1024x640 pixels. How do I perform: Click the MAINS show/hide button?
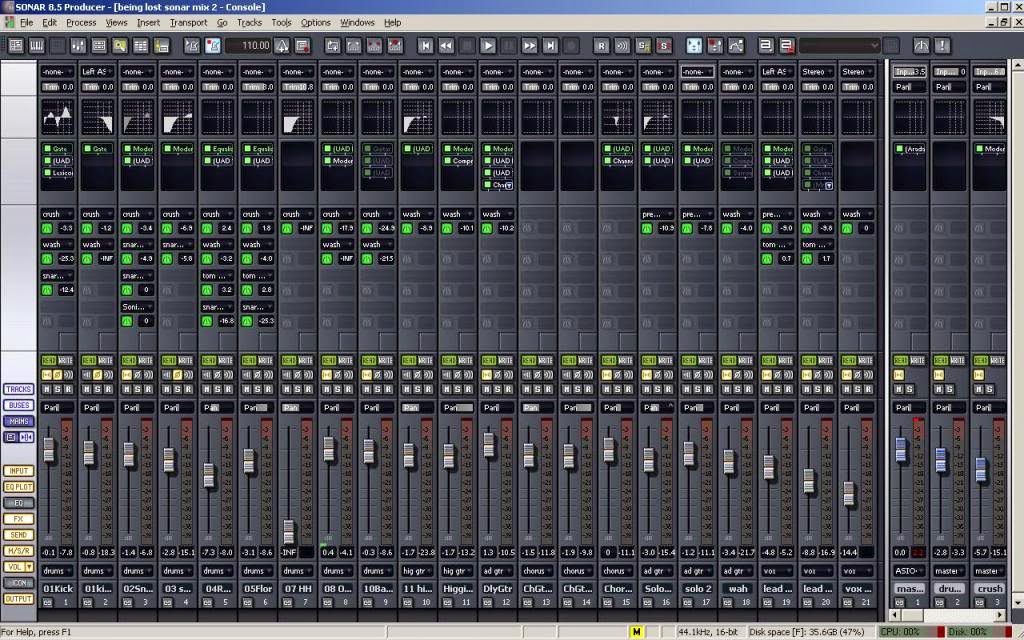click(x=18, y=421)
